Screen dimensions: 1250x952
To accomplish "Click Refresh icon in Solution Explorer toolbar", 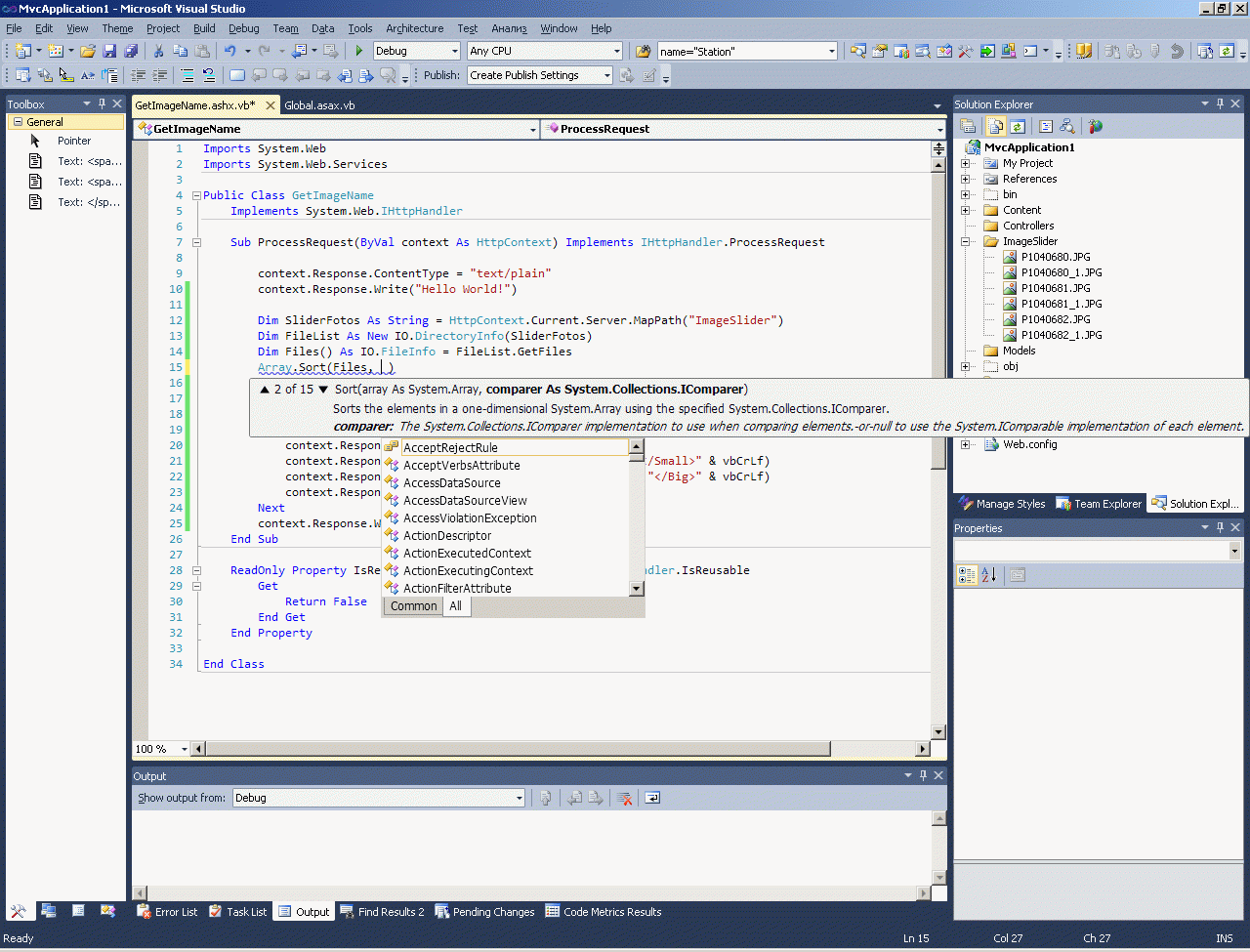I will [1018, 126].
